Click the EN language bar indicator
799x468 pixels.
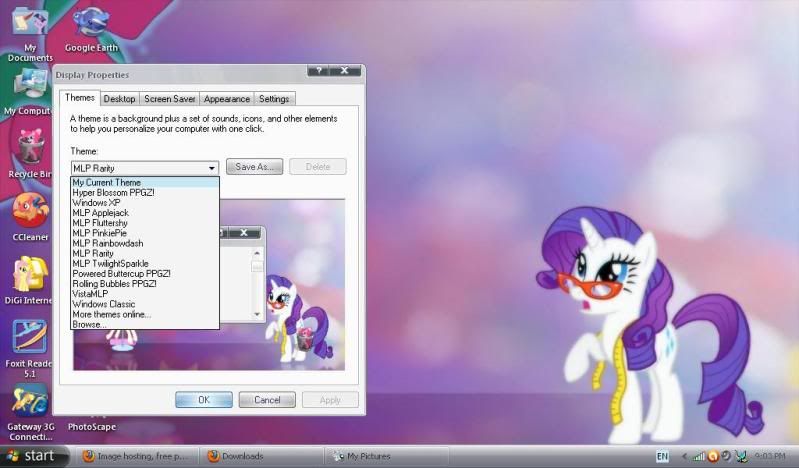pos(662,456)
